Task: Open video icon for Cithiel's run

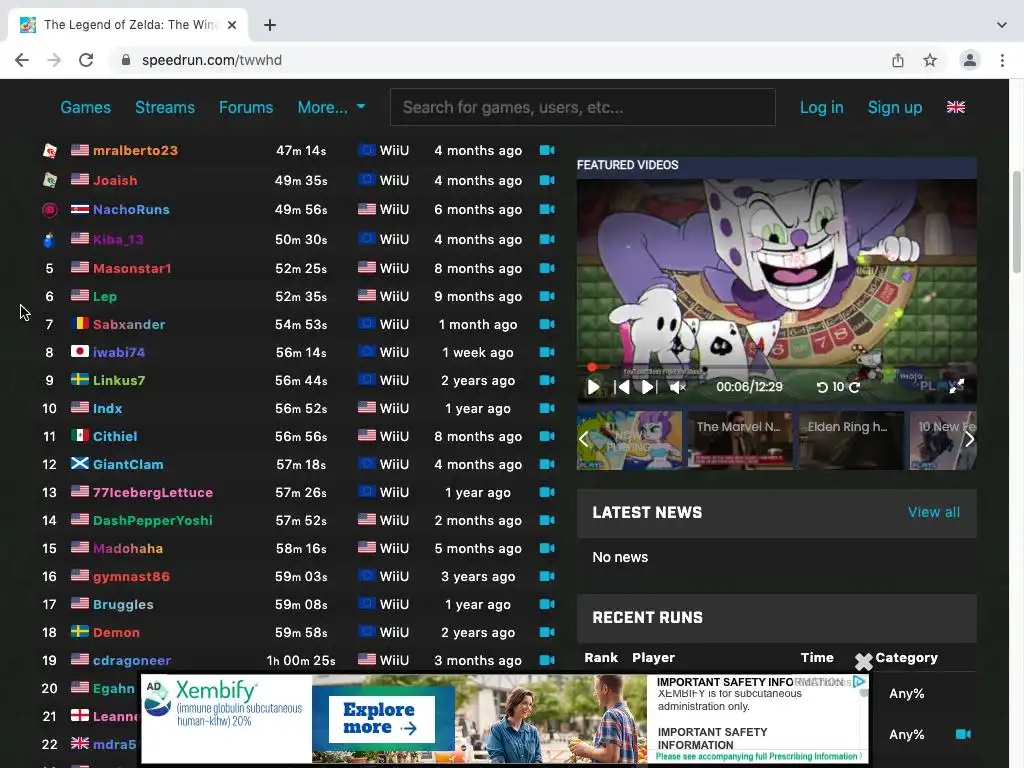Action: click(547, 436)
